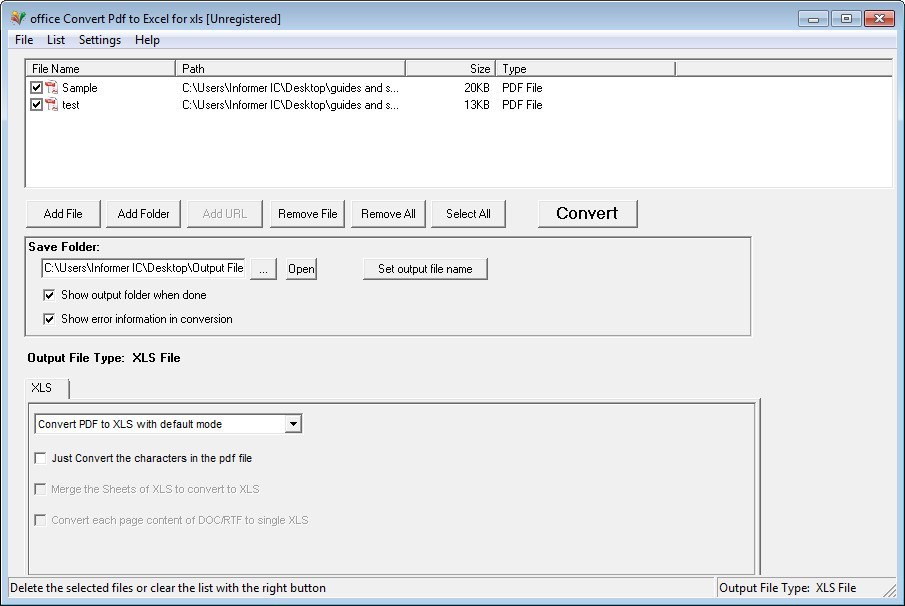Click the Add File button
This screenshot has height=606, width=905.
pyautogui.click(x=63, y=214)
